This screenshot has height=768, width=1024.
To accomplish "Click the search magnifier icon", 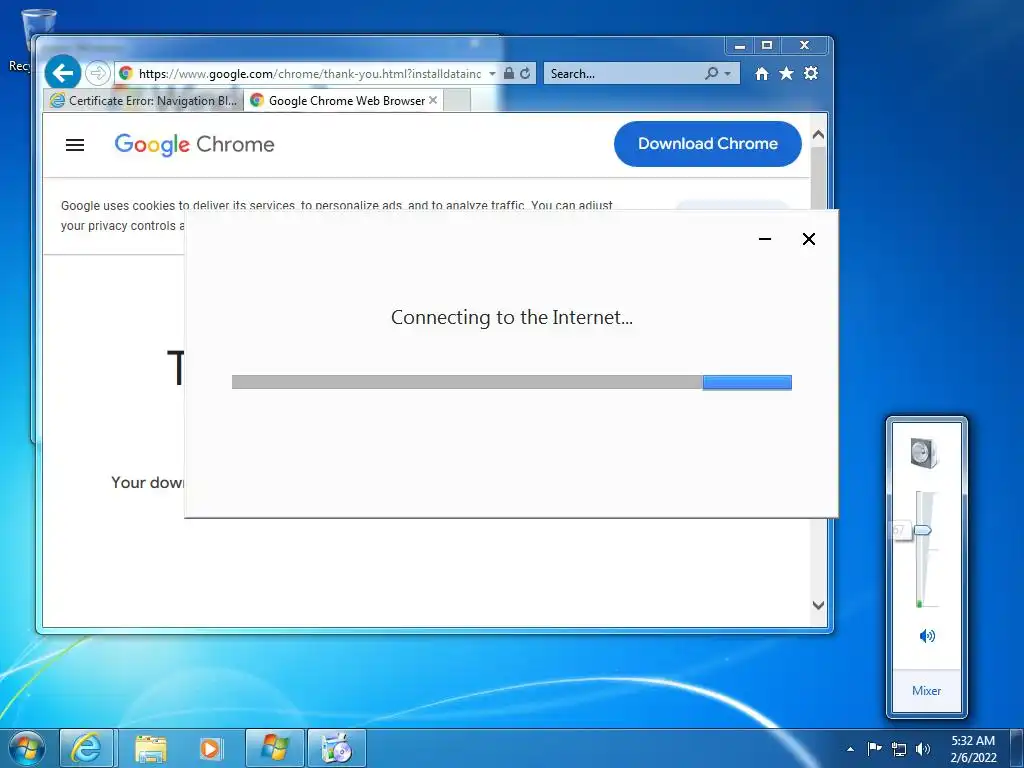I will 711,74.
